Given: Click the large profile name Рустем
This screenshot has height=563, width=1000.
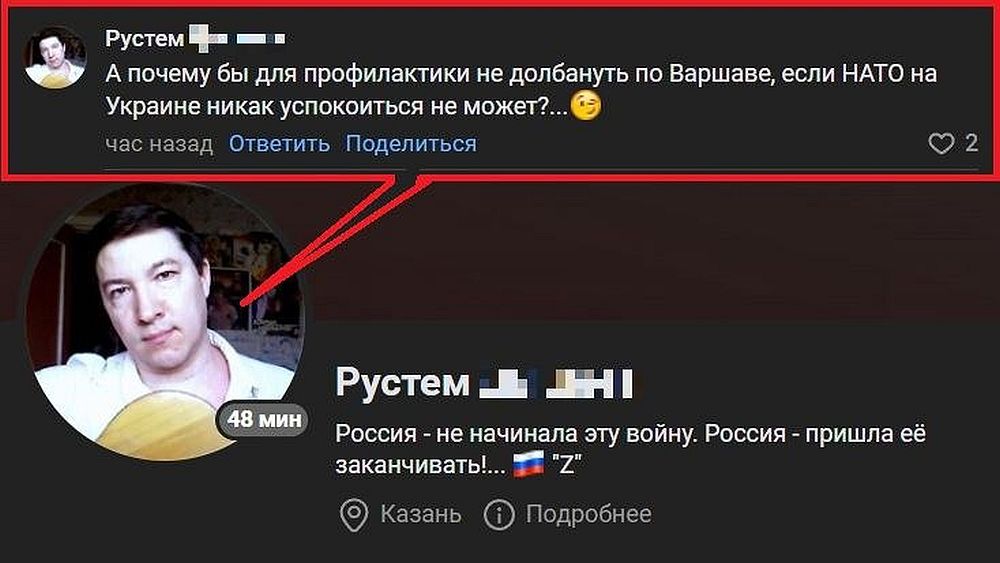Looking at the screenshot, I should [x=402, y=383].
